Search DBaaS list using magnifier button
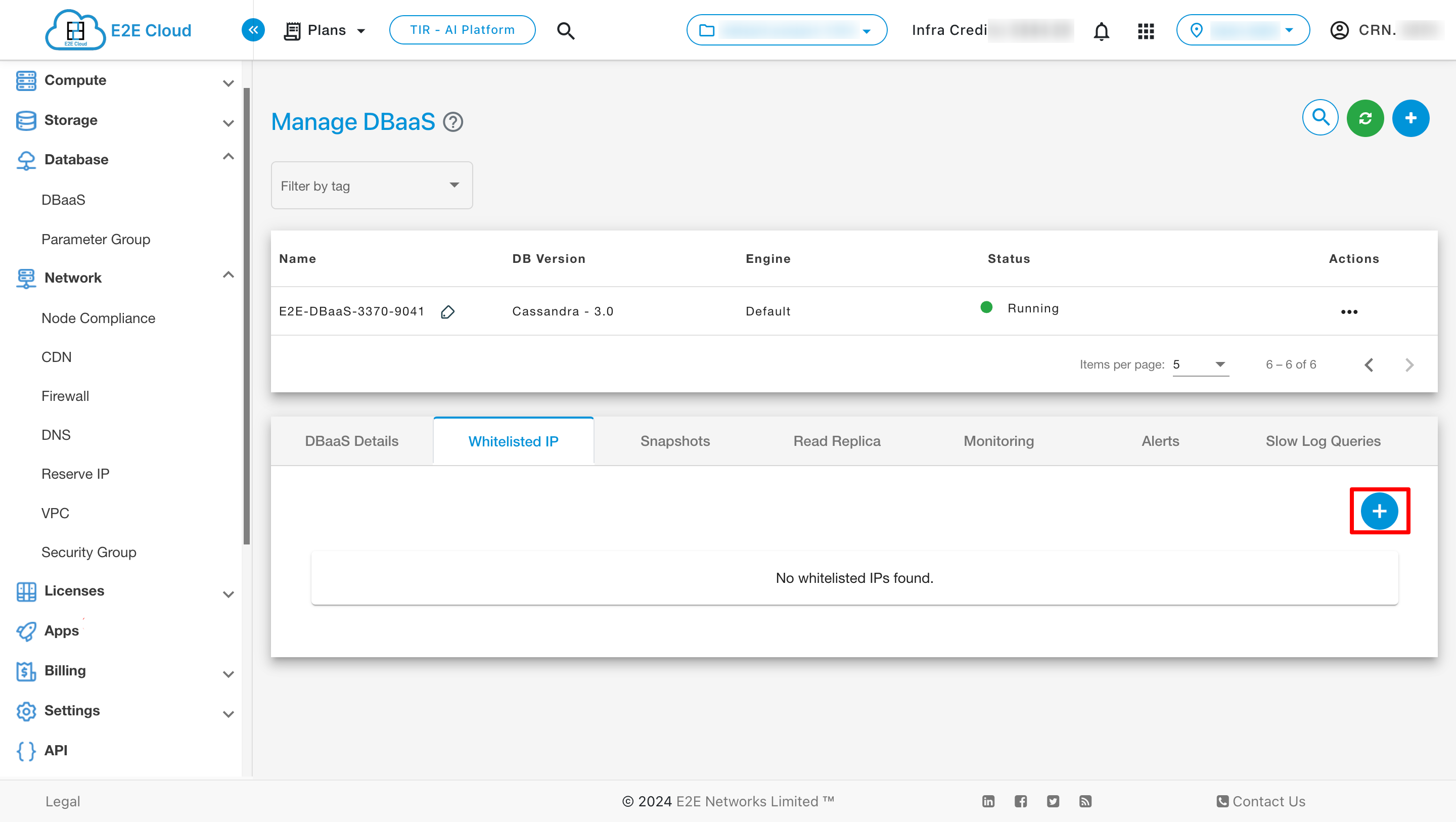The image size is (1456, 822). click(x=1321, y=118)
